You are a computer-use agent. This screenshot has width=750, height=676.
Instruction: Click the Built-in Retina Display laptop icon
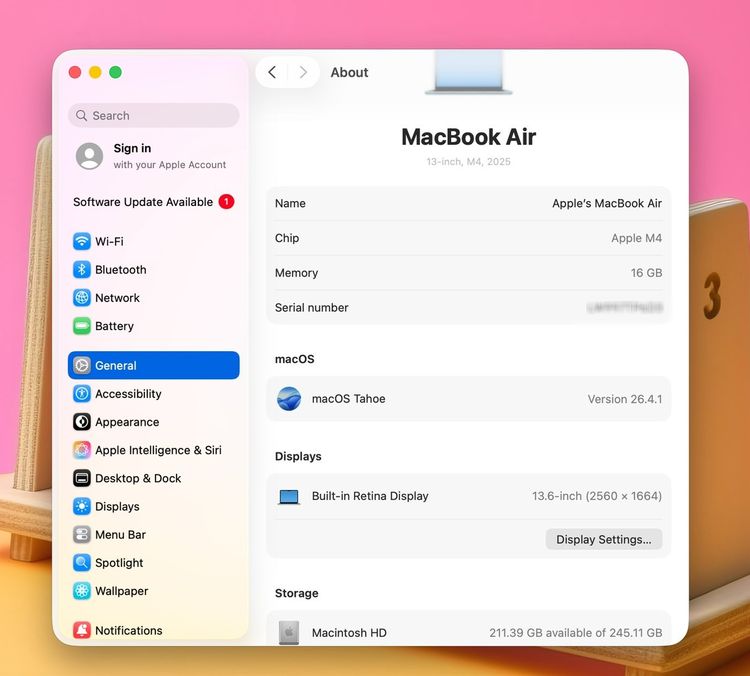pos(289,497)
